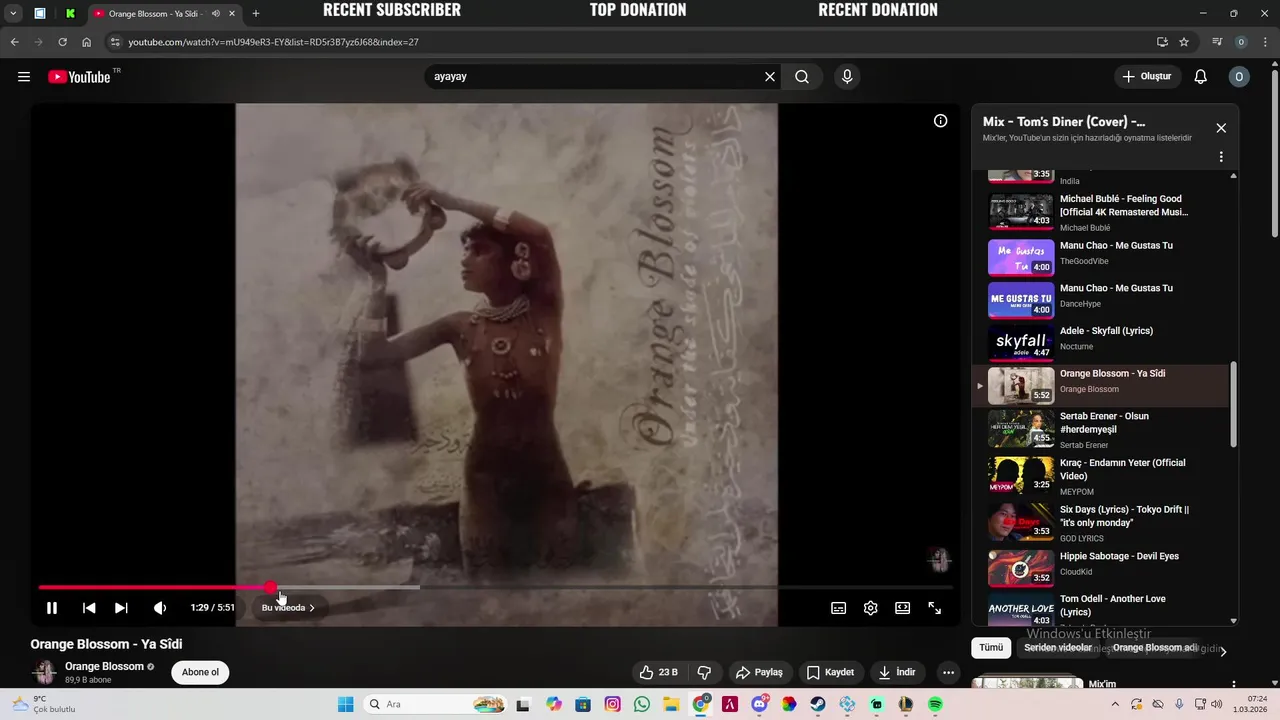Select the 'Tümü' filter chip

pos(991,648)
